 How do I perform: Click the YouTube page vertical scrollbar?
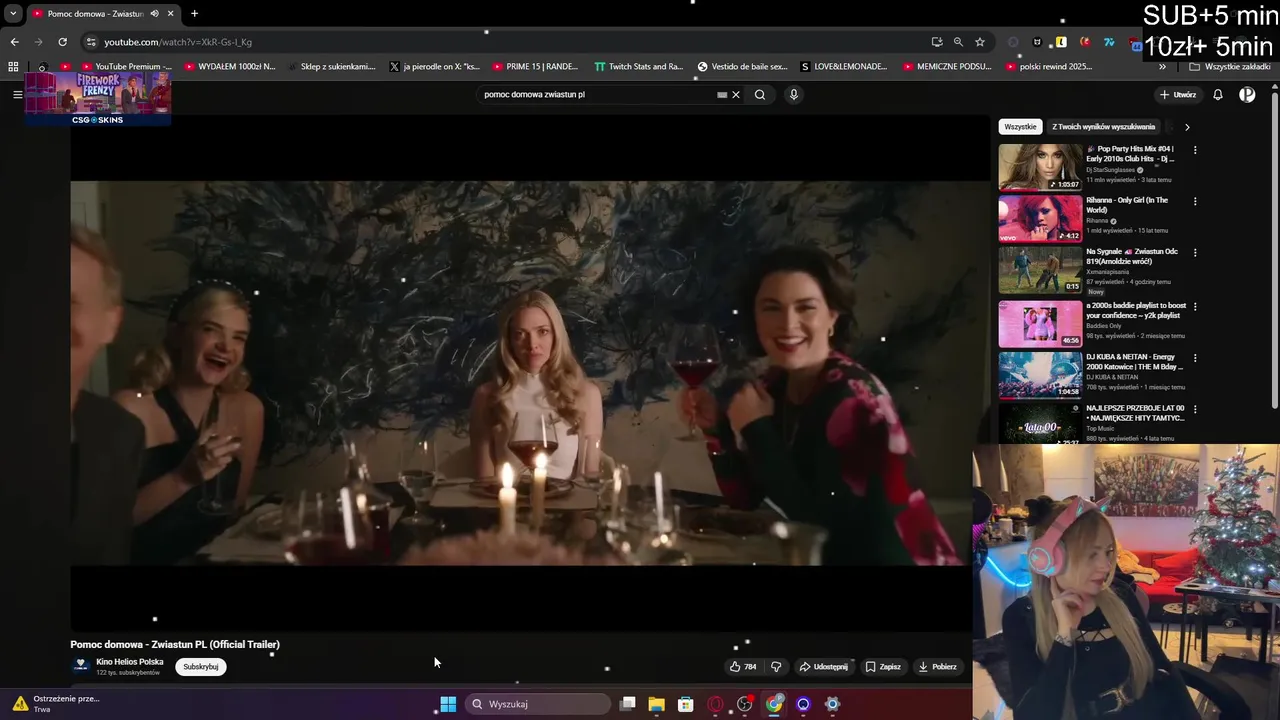coord(1274,250)
